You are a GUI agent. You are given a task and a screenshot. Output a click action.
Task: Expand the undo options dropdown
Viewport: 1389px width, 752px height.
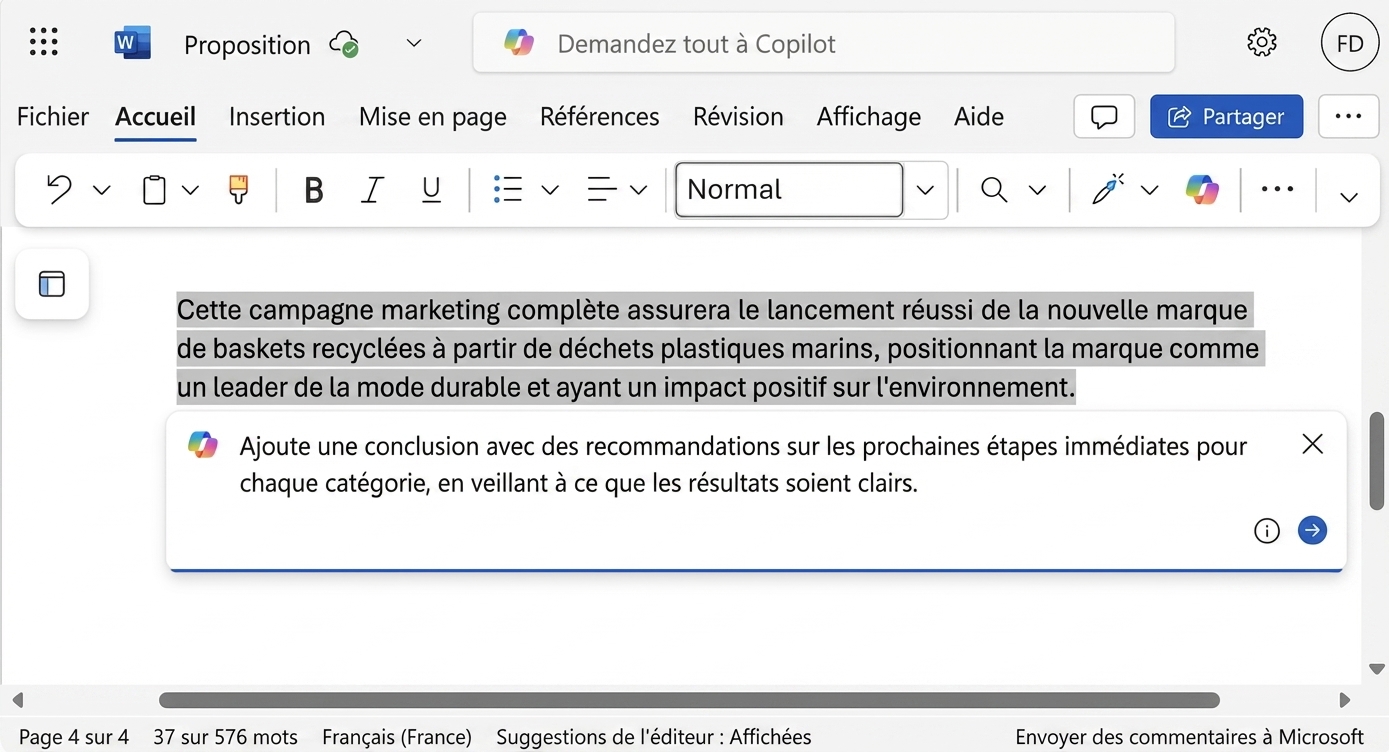102,190
